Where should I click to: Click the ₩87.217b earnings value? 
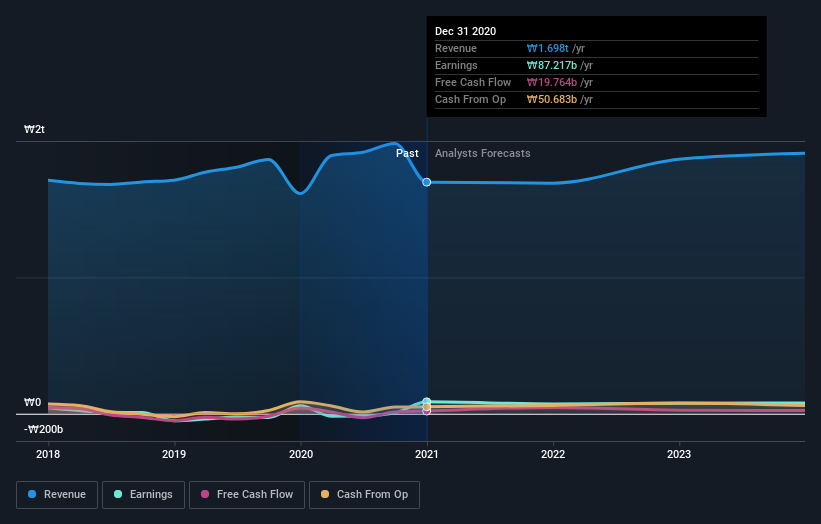552,65
